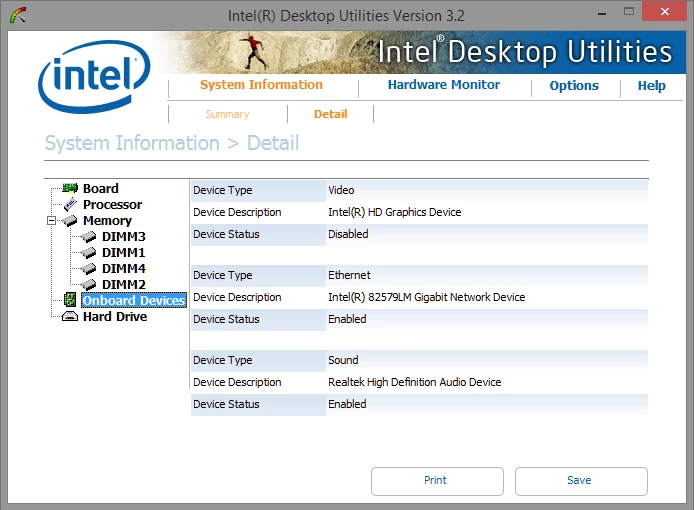Select DIMM3 in the tree
The height and width of the screenshot is (510, 694).
[123, 237]
